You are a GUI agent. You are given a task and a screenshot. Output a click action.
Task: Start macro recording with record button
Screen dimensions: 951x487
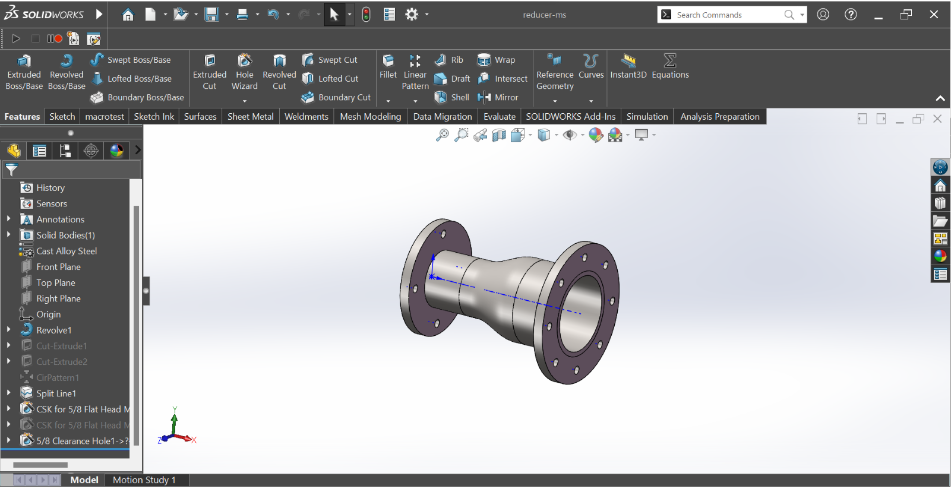(x=58, y=39)
